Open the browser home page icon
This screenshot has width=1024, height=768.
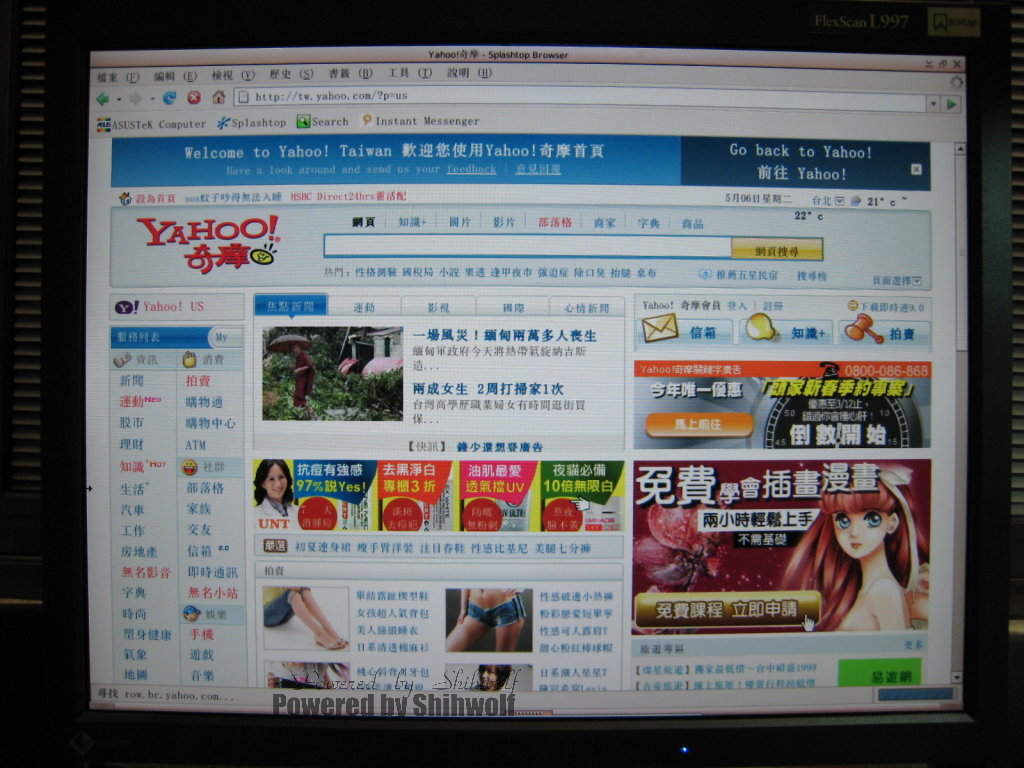point(219,97)
